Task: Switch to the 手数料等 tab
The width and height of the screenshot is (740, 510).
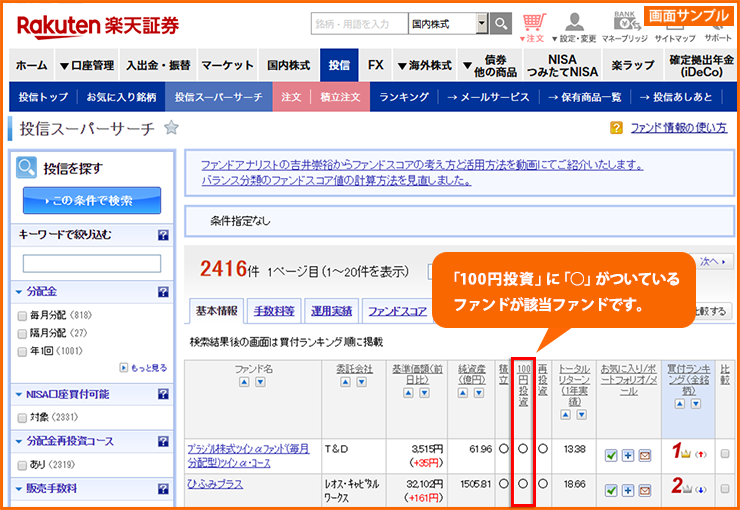Action: coord(274,311)
